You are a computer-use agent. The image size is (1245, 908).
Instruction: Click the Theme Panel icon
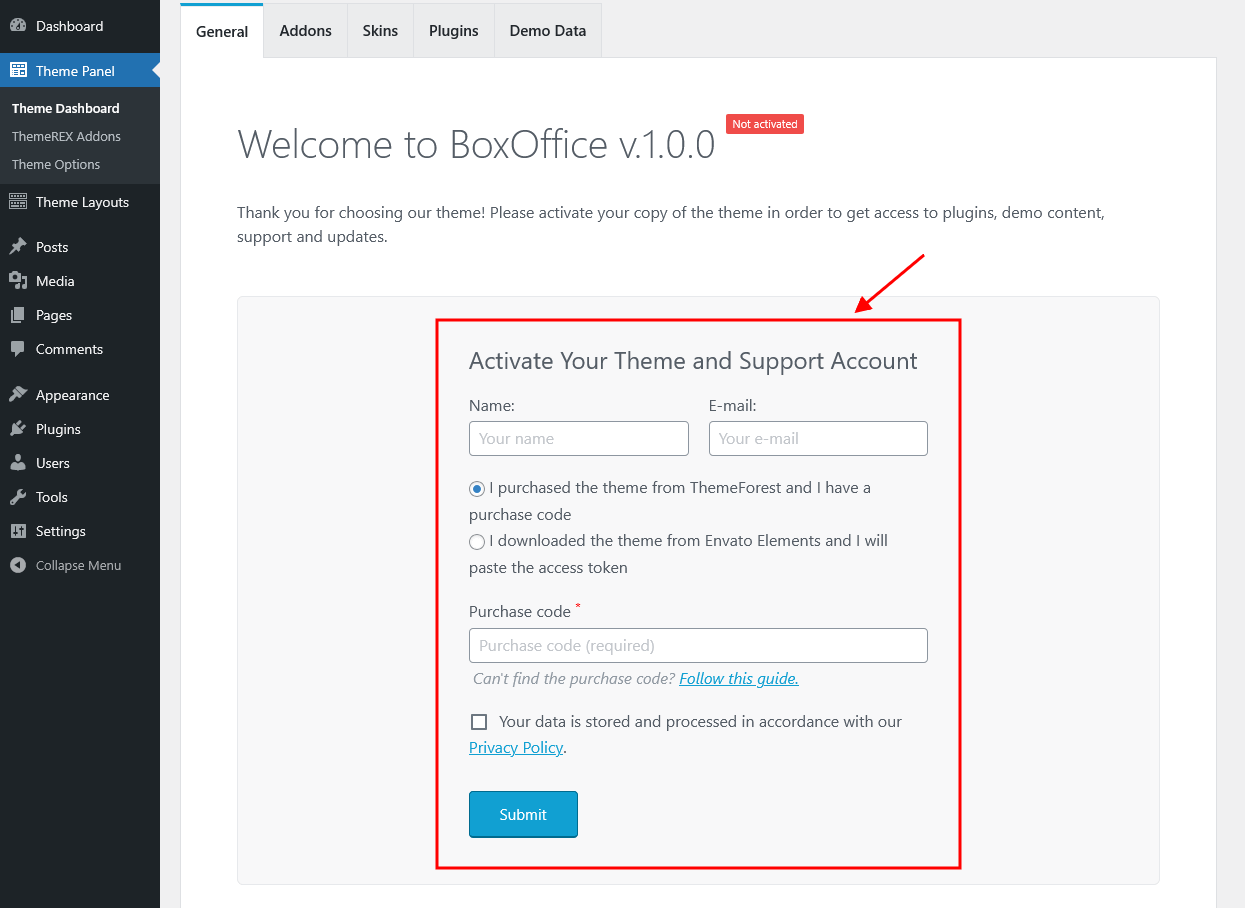click(18, 71)
